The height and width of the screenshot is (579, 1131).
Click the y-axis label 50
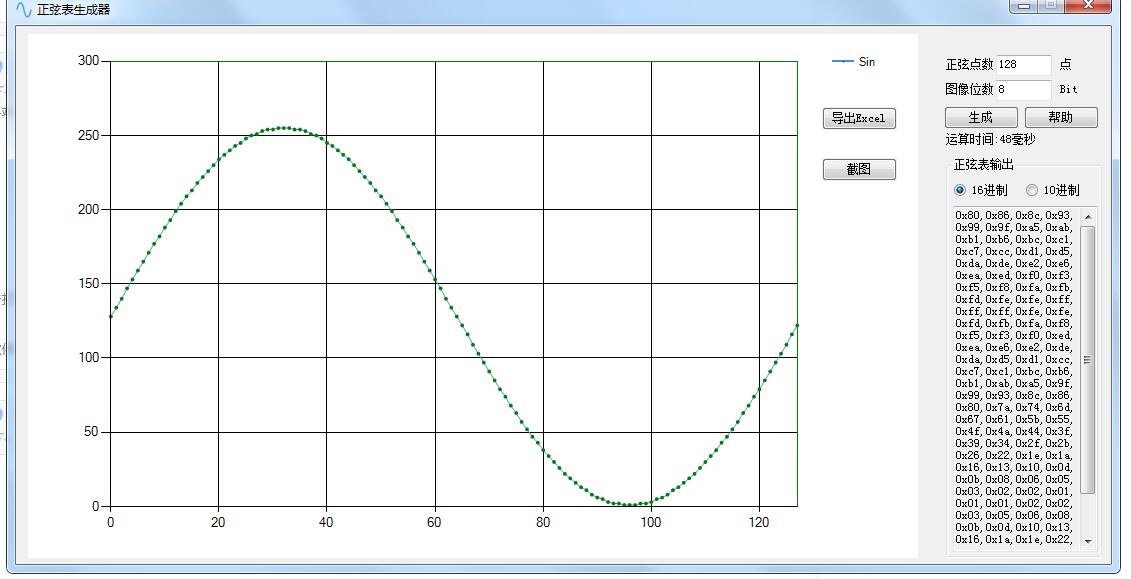[91, 432]
